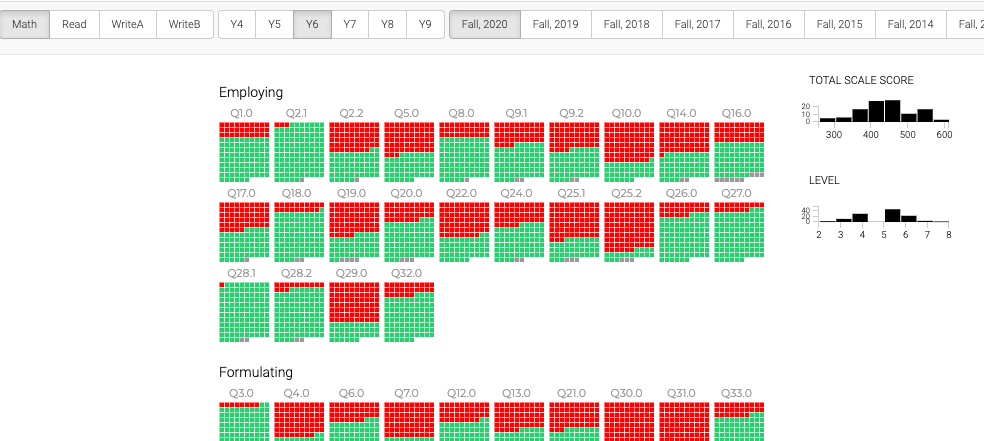This screenshot has width=984, height=441.
Task: Open the Q10.0 question grid
Action: [x=629, y=151]
